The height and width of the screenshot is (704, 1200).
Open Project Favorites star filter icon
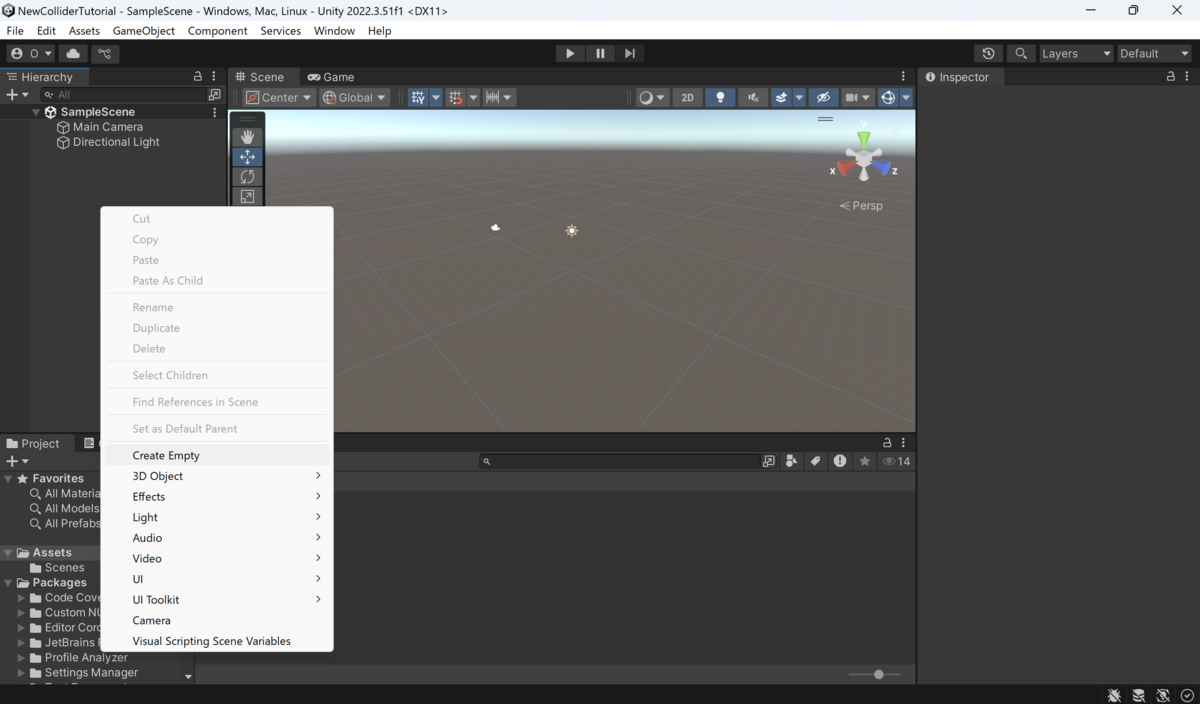tap(865, 461)
